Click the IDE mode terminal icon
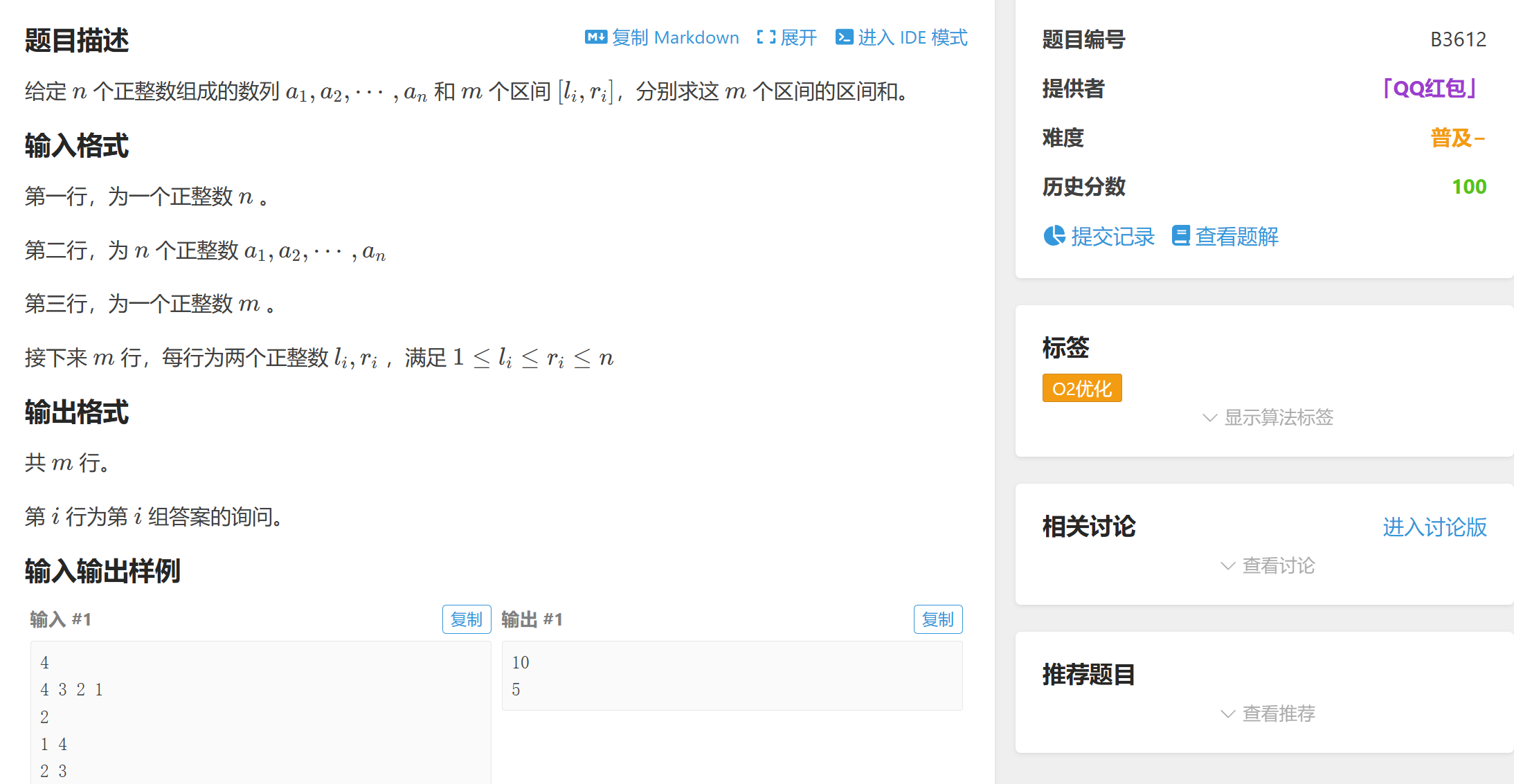Viewport: 1514px width, 784px height. (x=844, y=37)
